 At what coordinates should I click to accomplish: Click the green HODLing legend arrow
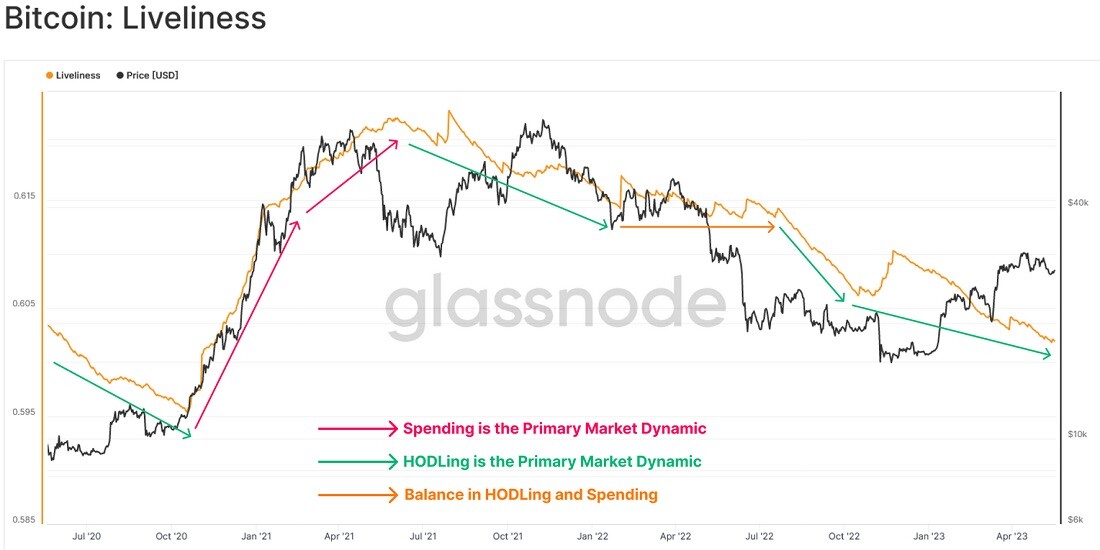[x=358, y=462]
